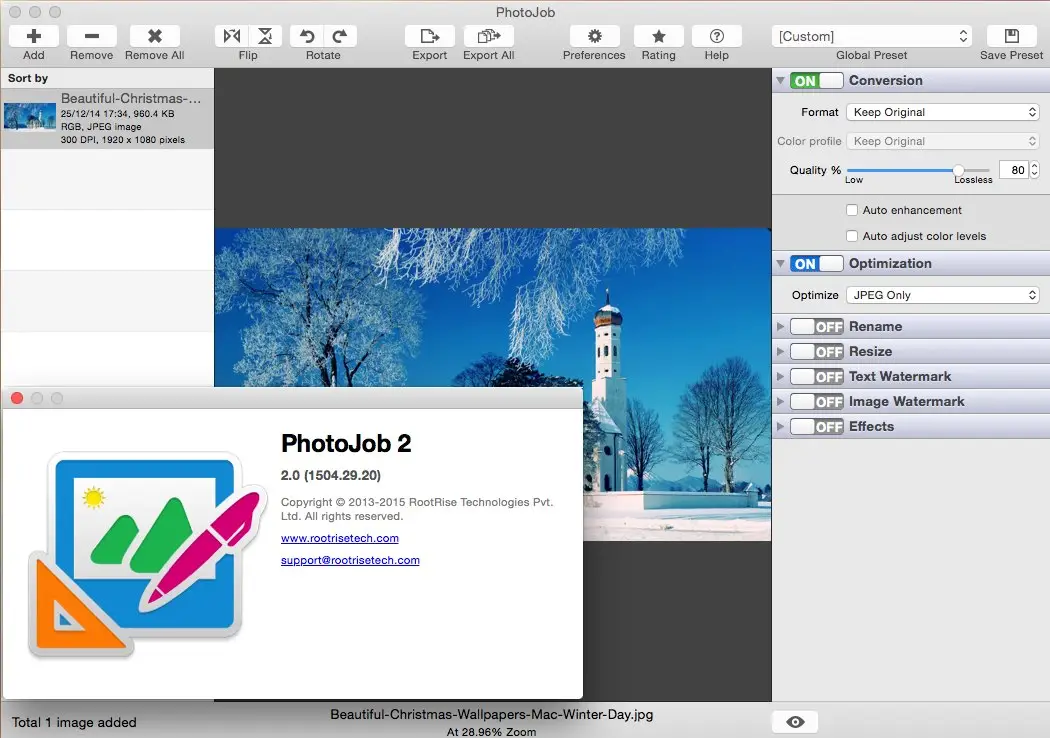
Task: Click the Export icon
Action: click(429, 36)
